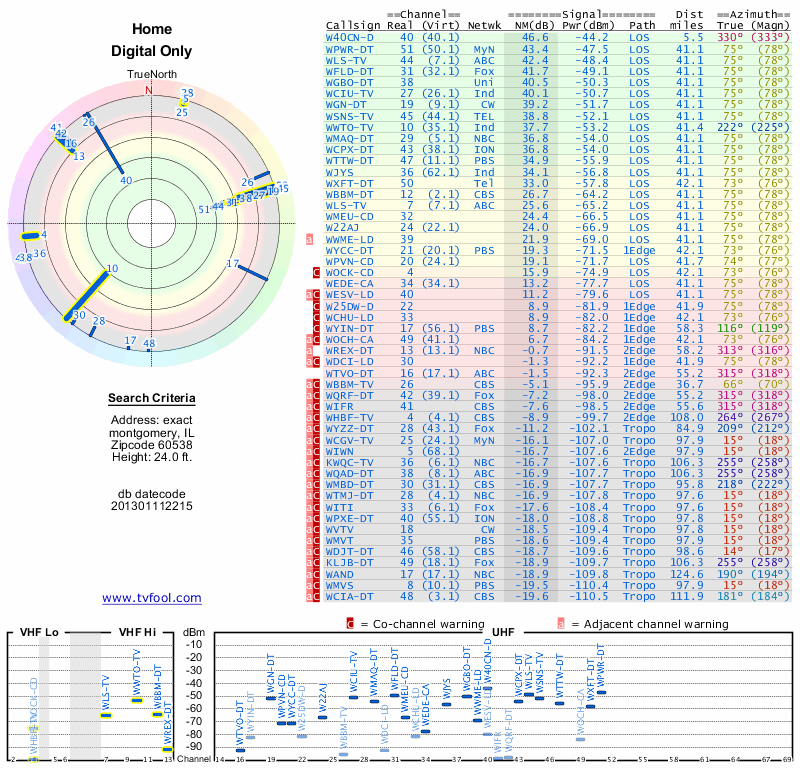The image size is (800, 768).
Task: Click co-channel warning icon next to W25DW-D
Action: pos(316,305)
